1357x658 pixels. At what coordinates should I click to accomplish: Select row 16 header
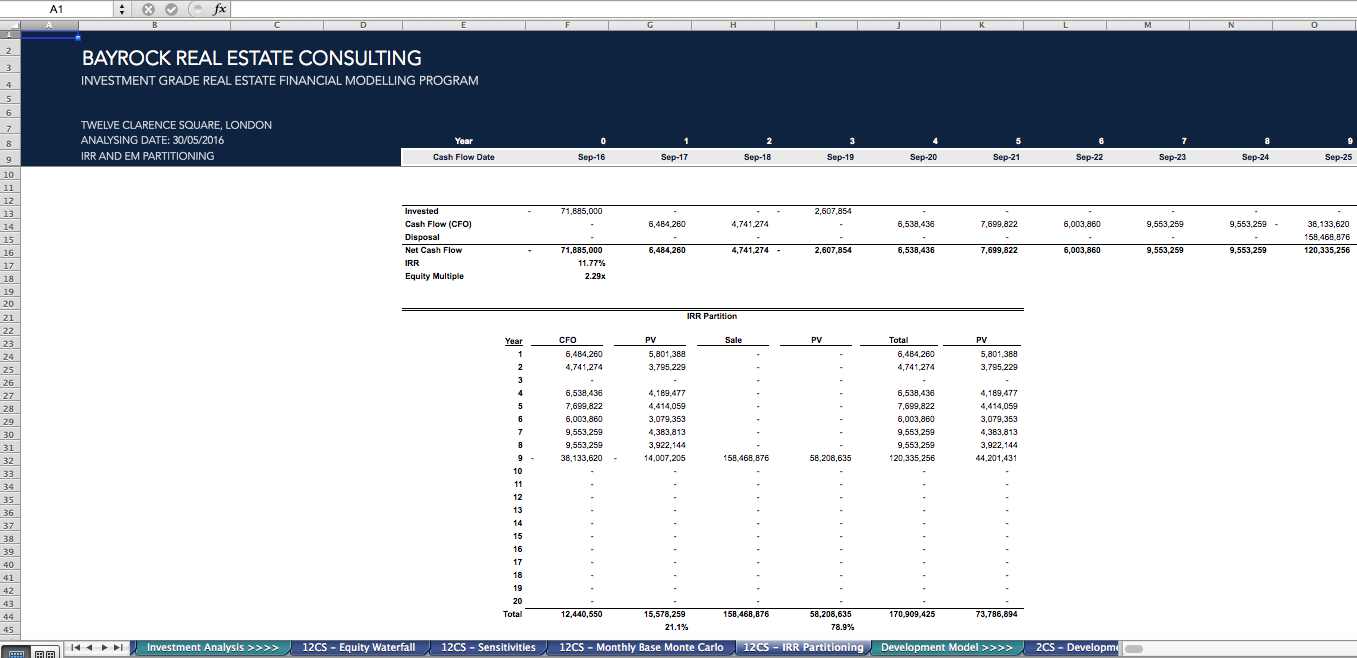point(9,253)
